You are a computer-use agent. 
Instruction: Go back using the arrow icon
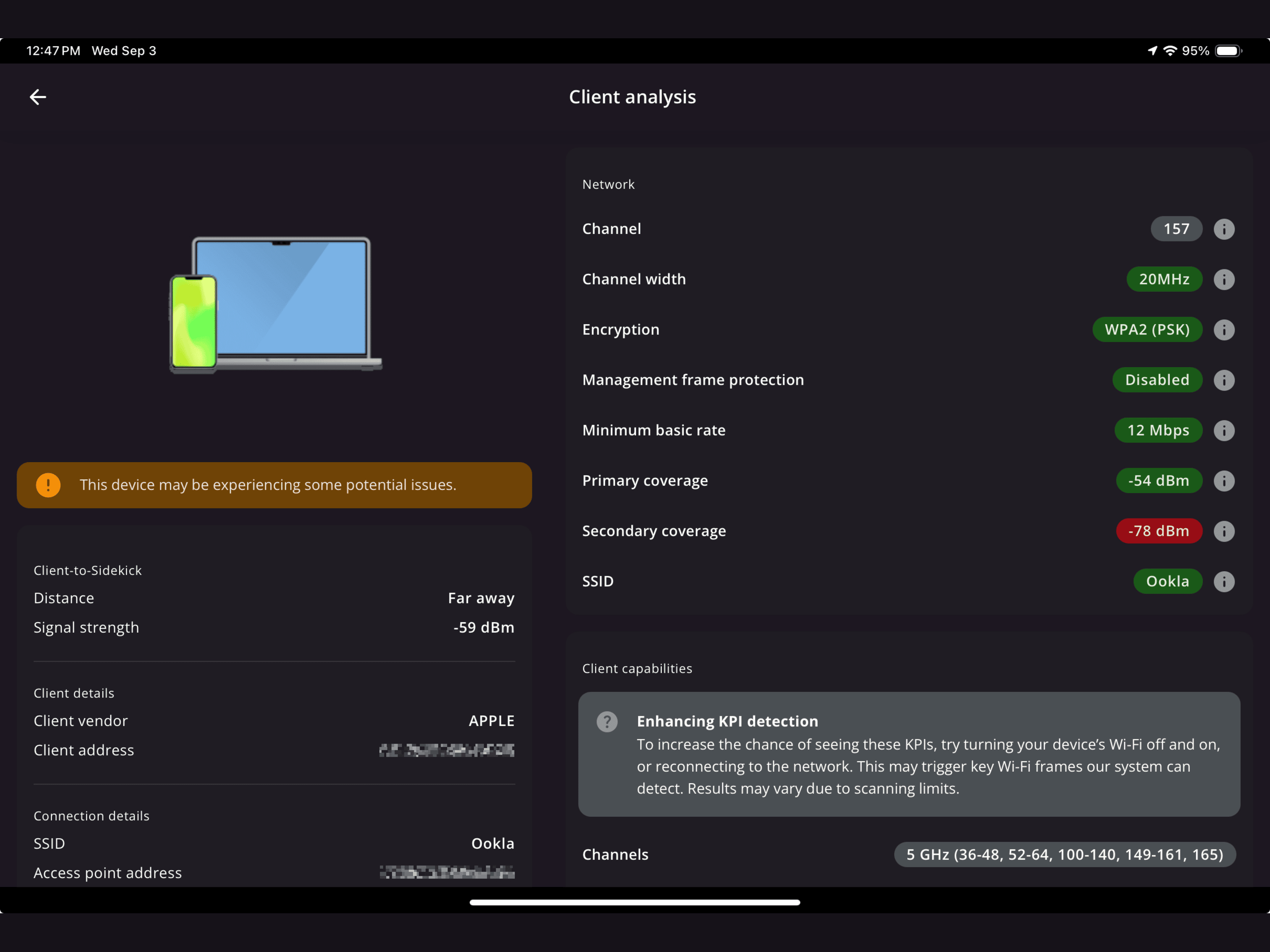click(38, 97)
